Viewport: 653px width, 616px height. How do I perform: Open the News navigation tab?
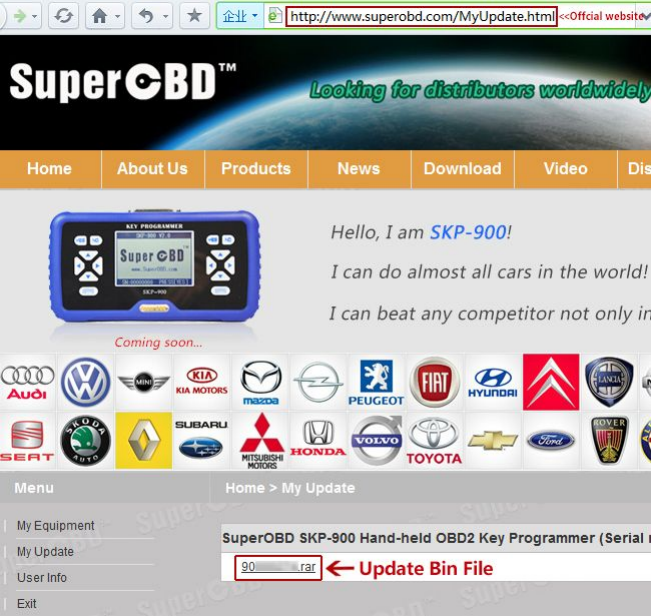359,169
